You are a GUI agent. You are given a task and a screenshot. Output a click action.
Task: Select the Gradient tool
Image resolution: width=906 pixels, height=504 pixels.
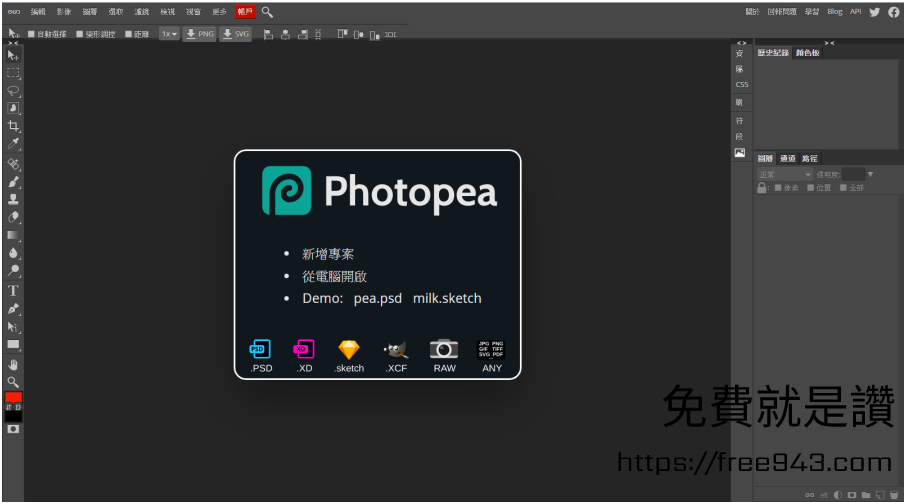pyautogui.click(x=13, y=235)
